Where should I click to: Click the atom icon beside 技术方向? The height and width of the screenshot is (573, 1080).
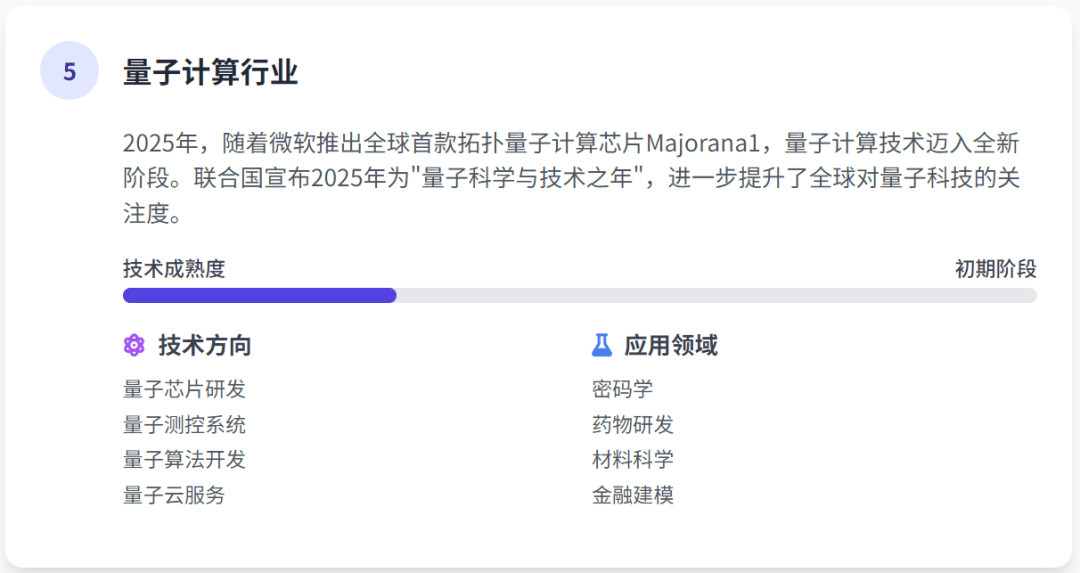[x=134, y=346]
